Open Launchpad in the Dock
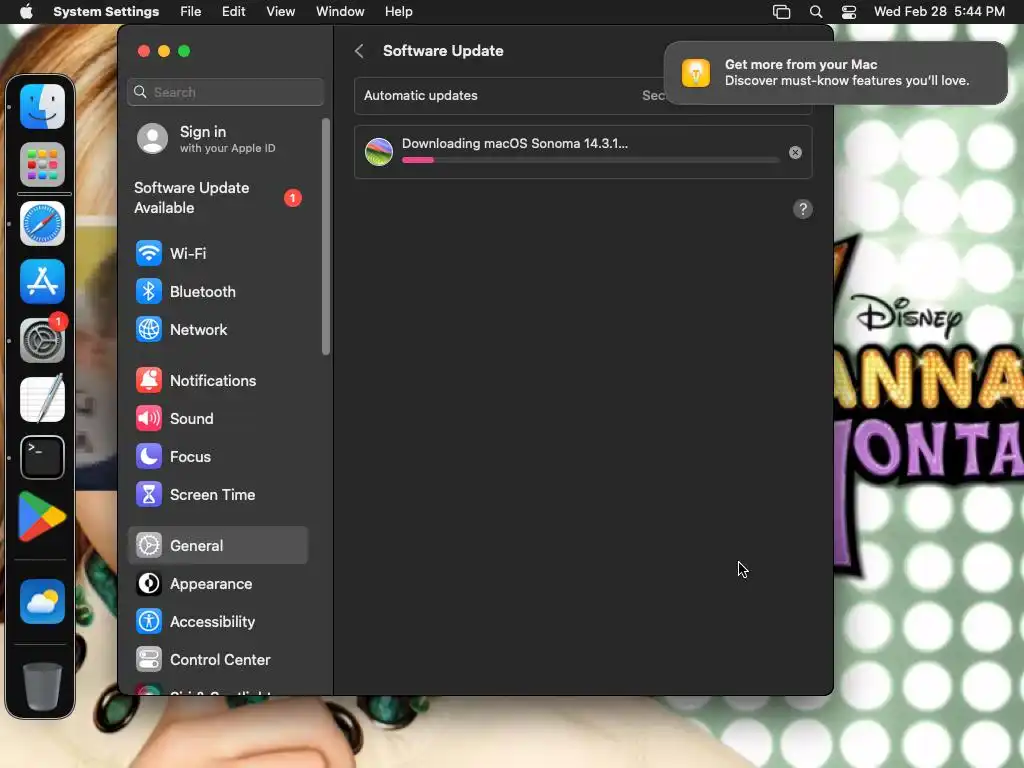Screen dimensions: 1024x768 point(42,165)
